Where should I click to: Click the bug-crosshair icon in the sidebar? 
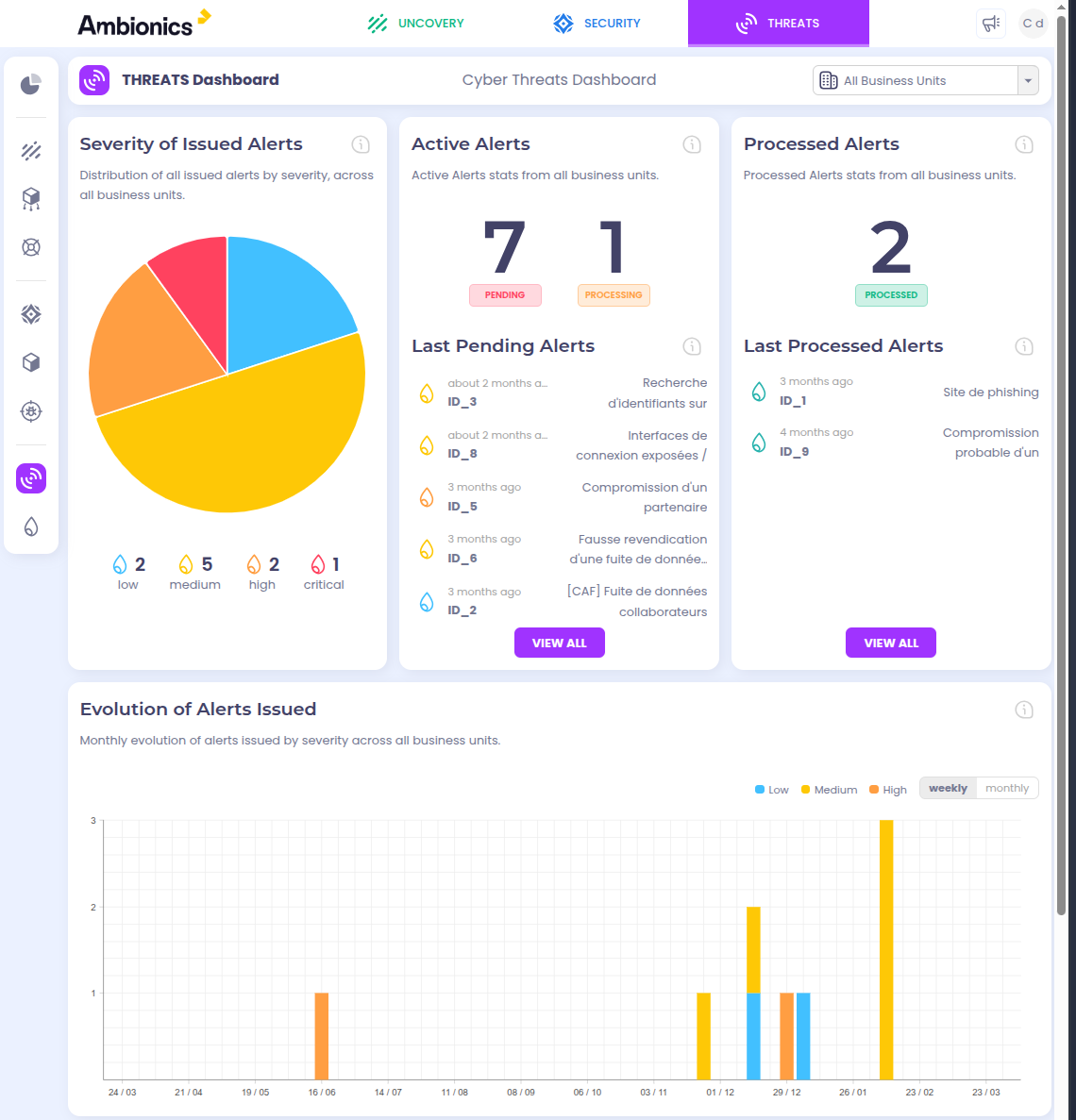30,411
